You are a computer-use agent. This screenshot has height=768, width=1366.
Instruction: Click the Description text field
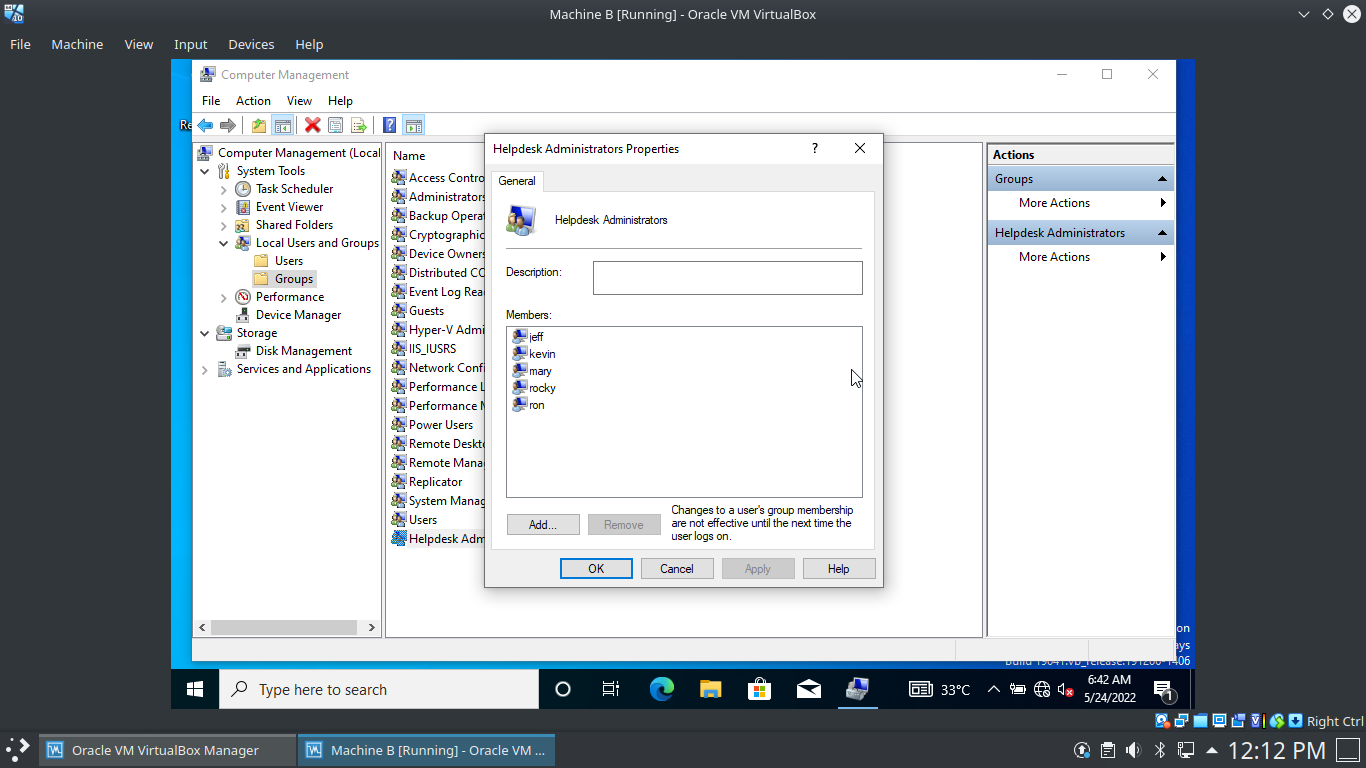pos(727,278)
